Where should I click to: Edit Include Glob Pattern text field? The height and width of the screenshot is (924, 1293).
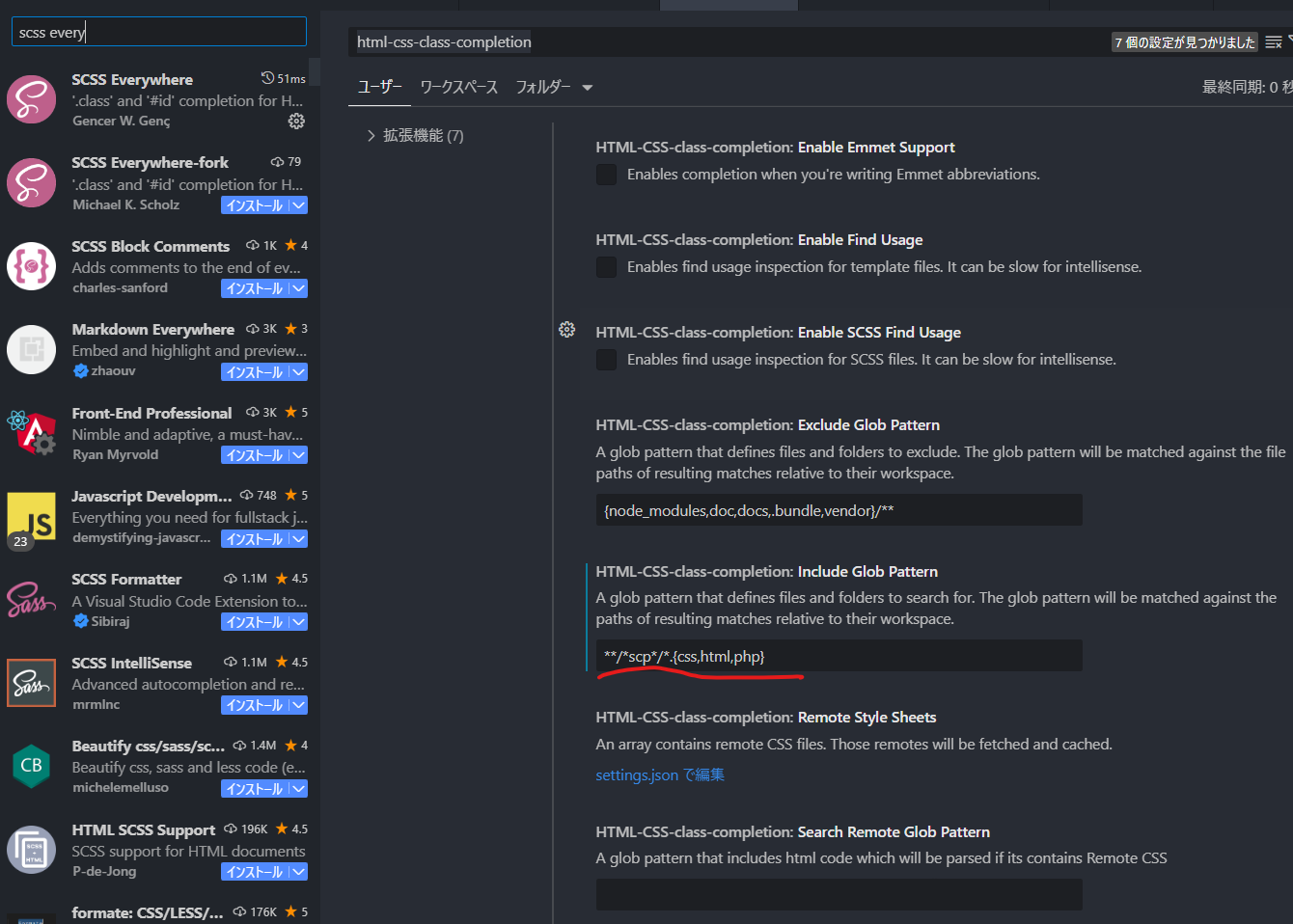coord(839,656)
